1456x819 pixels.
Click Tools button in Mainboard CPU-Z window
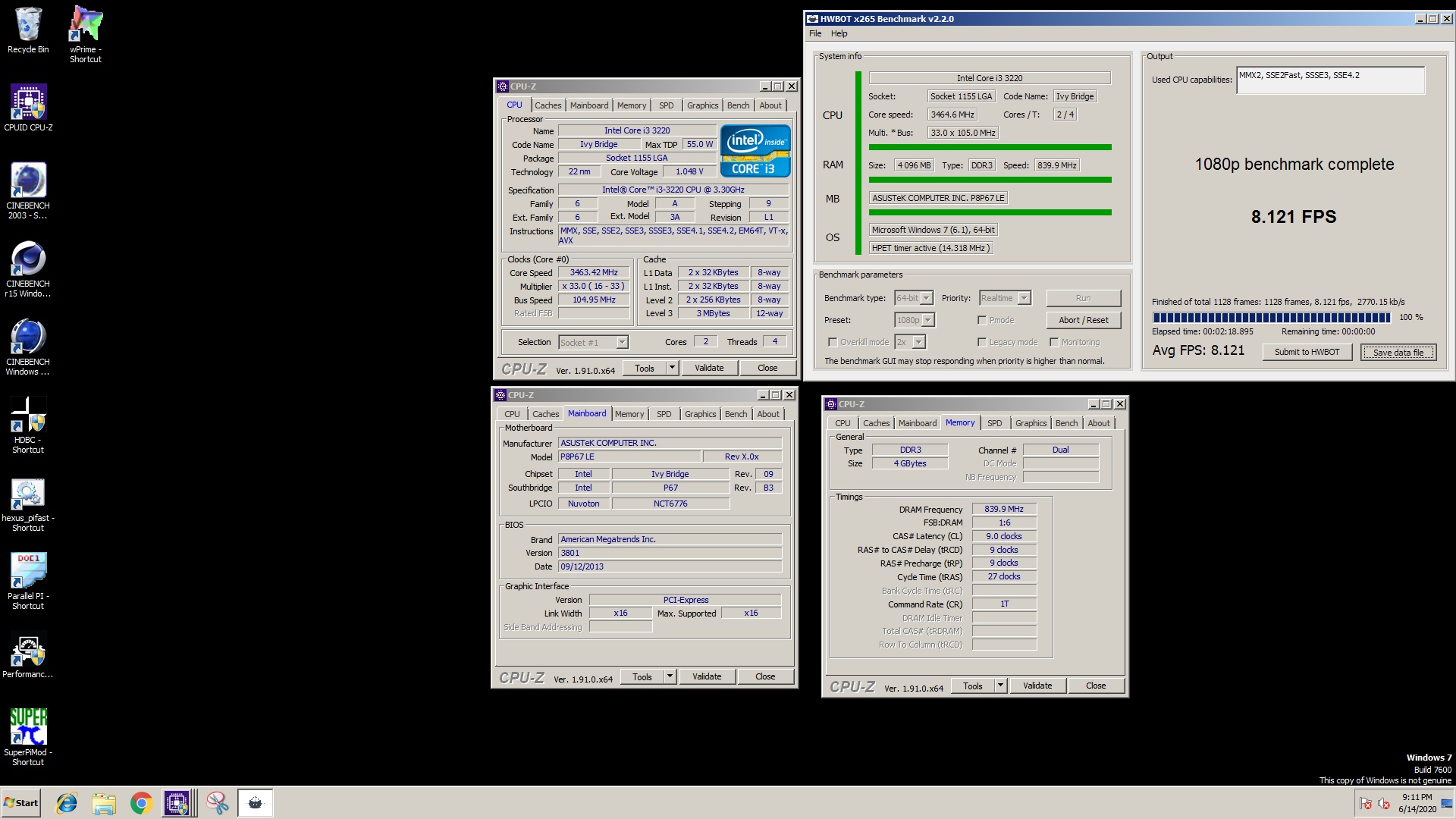point(642,676)
